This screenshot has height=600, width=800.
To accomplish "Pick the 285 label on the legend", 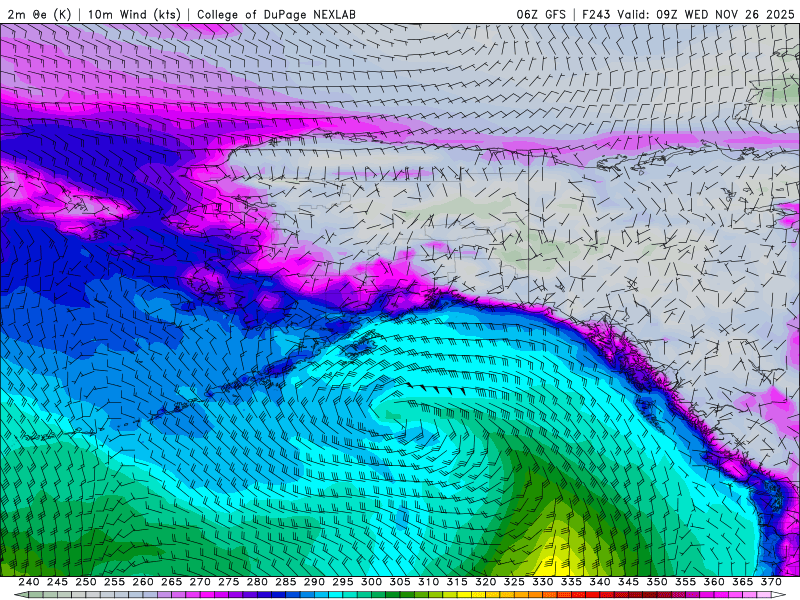I will coord(286,582).
